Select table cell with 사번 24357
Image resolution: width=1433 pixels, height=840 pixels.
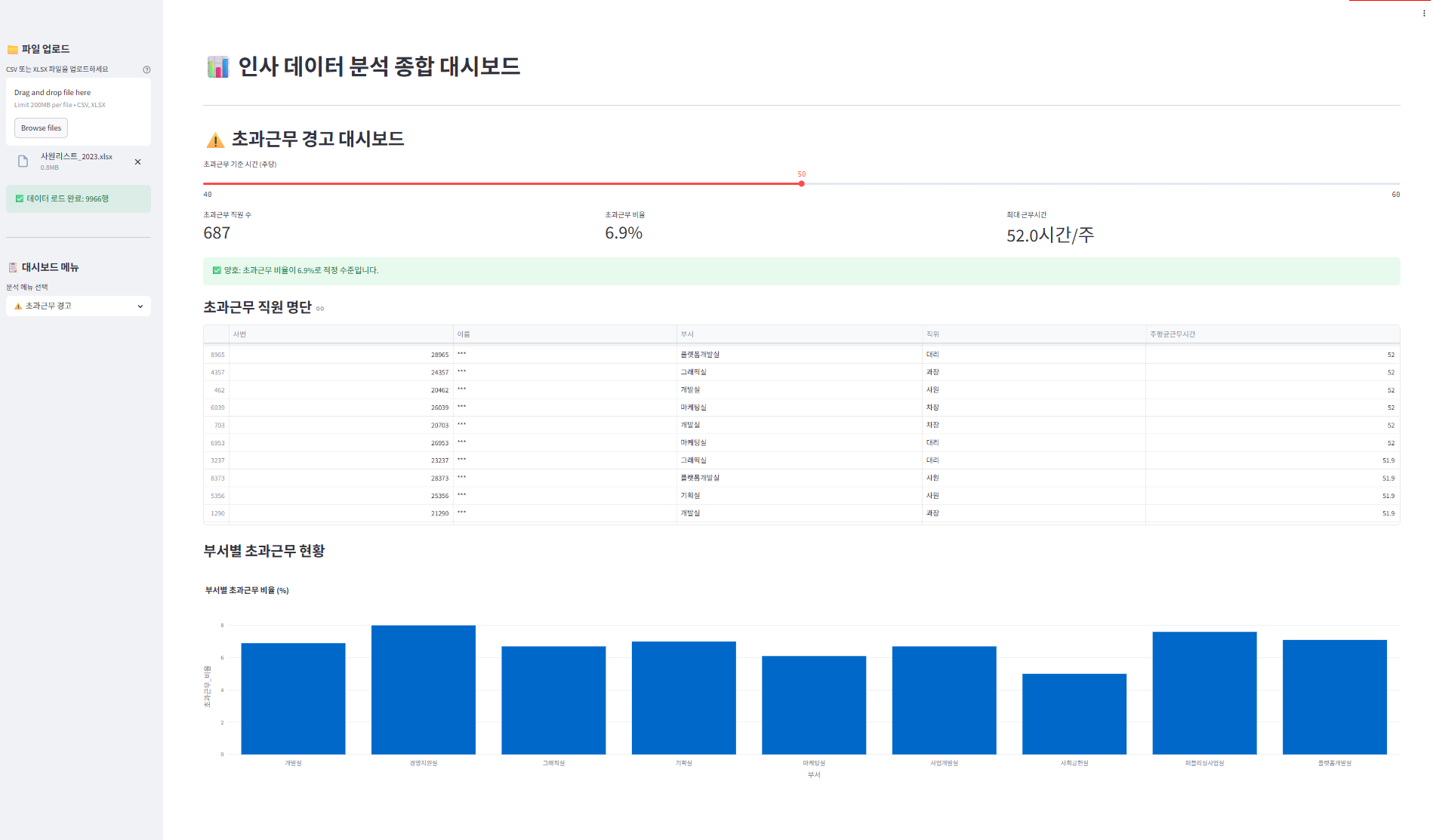point(341,372)
